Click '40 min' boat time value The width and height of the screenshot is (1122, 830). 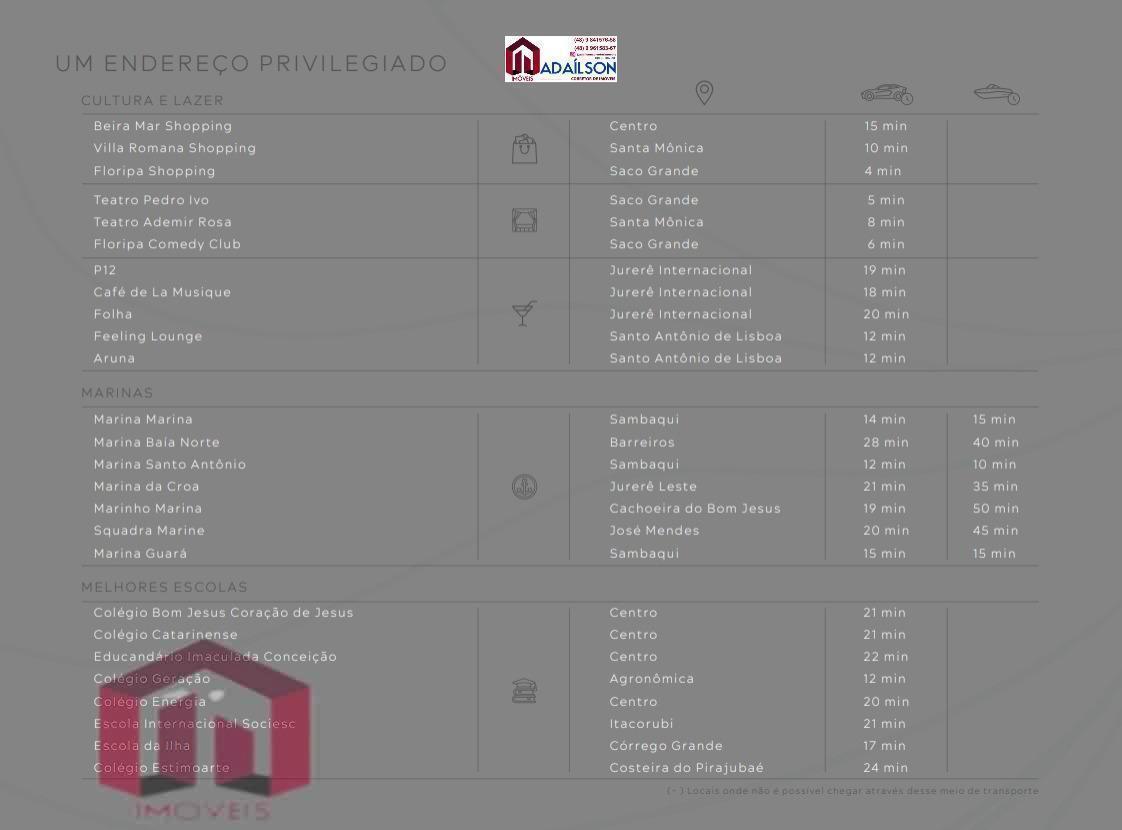pos(995,442)
